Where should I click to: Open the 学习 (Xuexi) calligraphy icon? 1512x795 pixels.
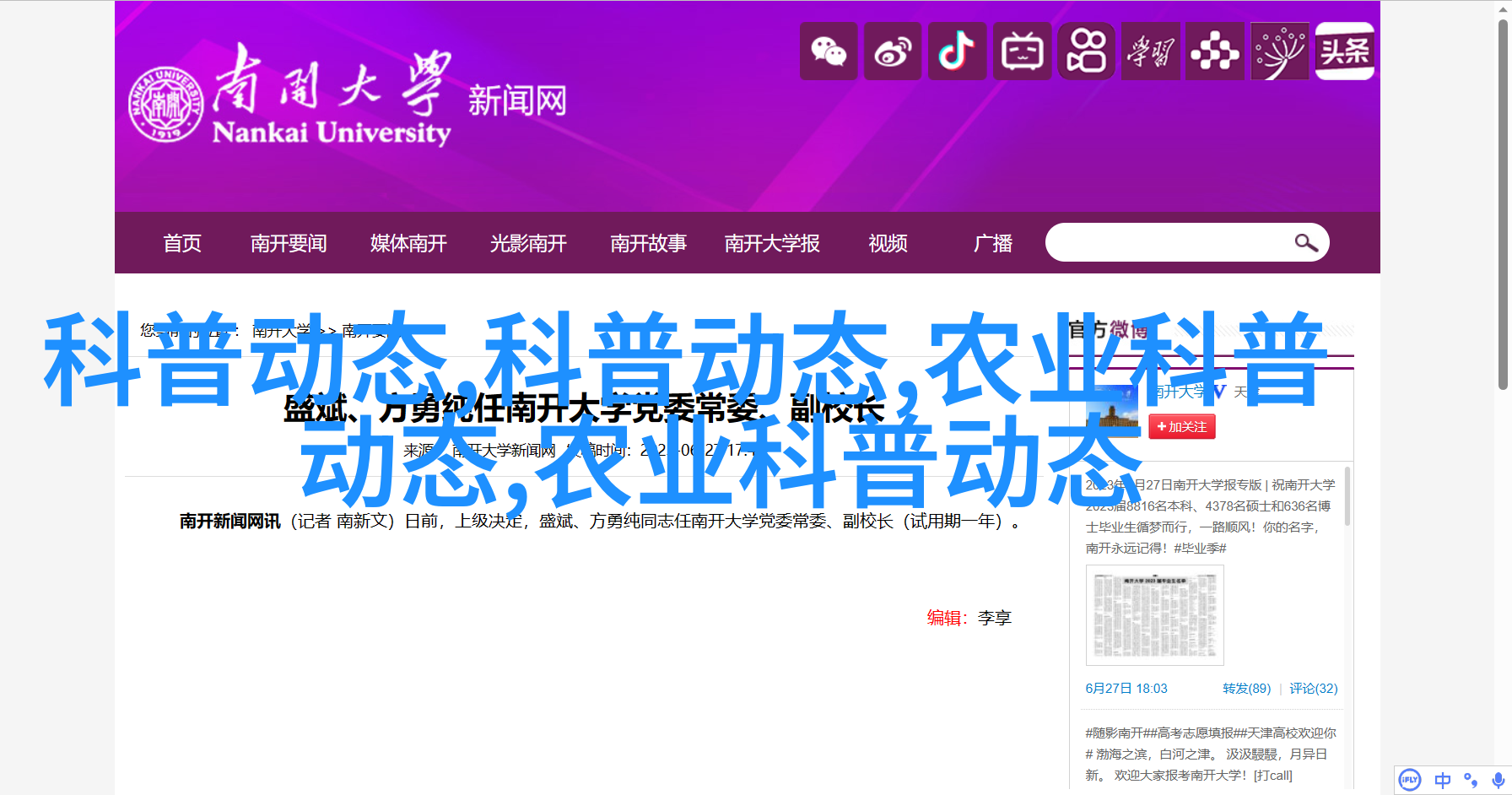[1151, 51]
